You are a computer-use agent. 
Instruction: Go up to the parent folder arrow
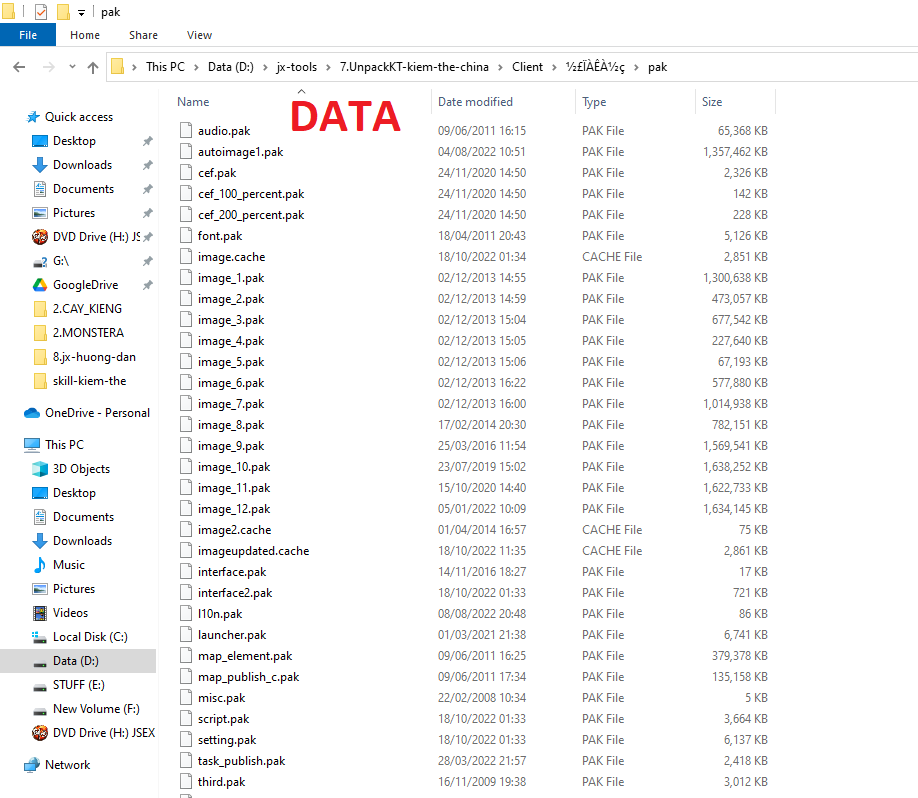92,66
